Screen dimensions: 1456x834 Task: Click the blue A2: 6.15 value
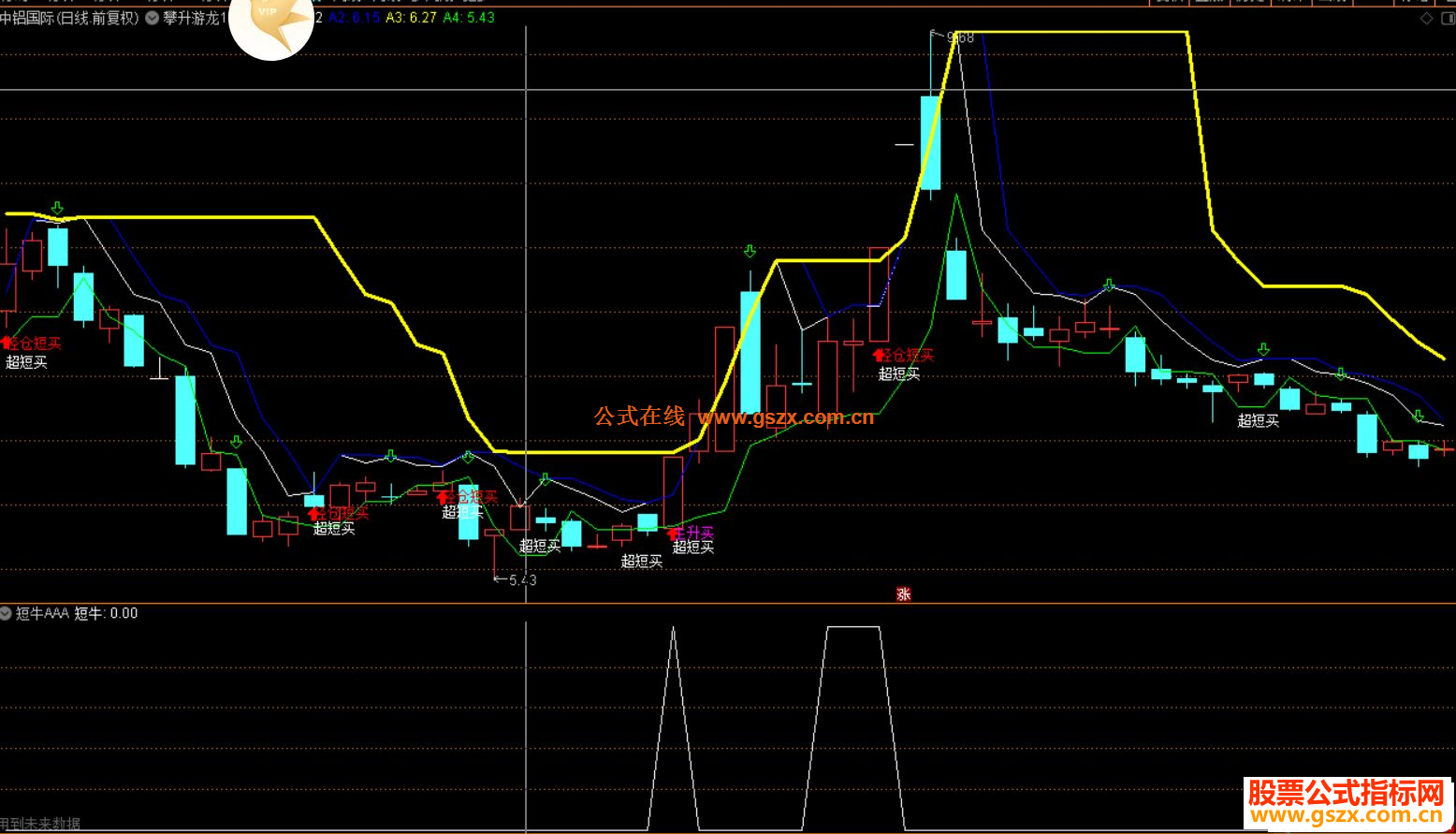point(355,18)
